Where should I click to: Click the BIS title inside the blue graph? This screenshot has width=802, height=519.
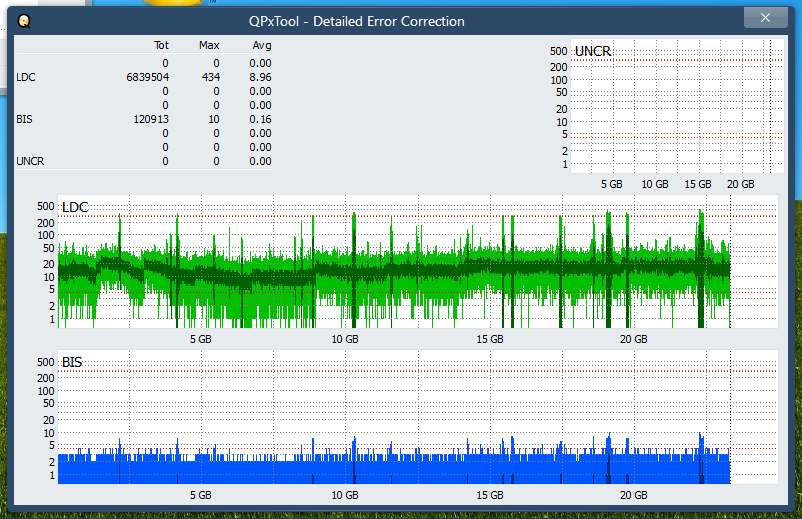pyautogui.click(x=72, y=362)
